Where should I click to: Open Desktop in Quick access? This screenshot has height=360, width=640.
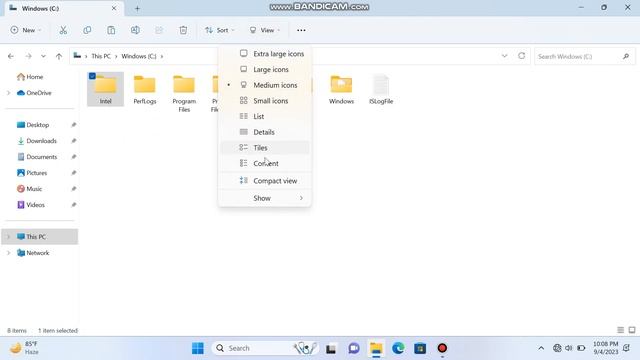click(33, 125)
